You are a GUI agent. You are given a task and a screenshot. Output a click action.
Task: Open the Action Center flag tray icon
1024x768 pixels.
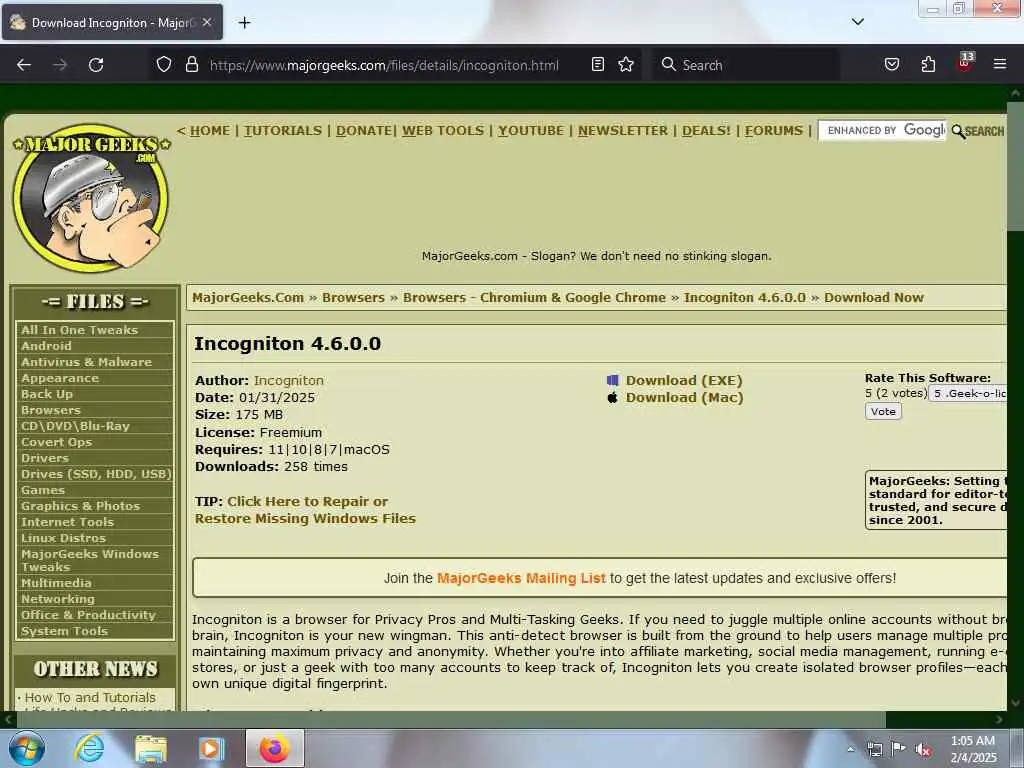[x=898, y=749]
